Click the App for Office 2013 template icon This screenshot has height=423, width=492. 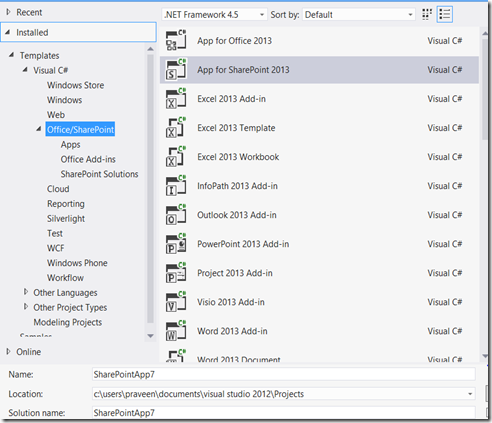coord(176,40)
